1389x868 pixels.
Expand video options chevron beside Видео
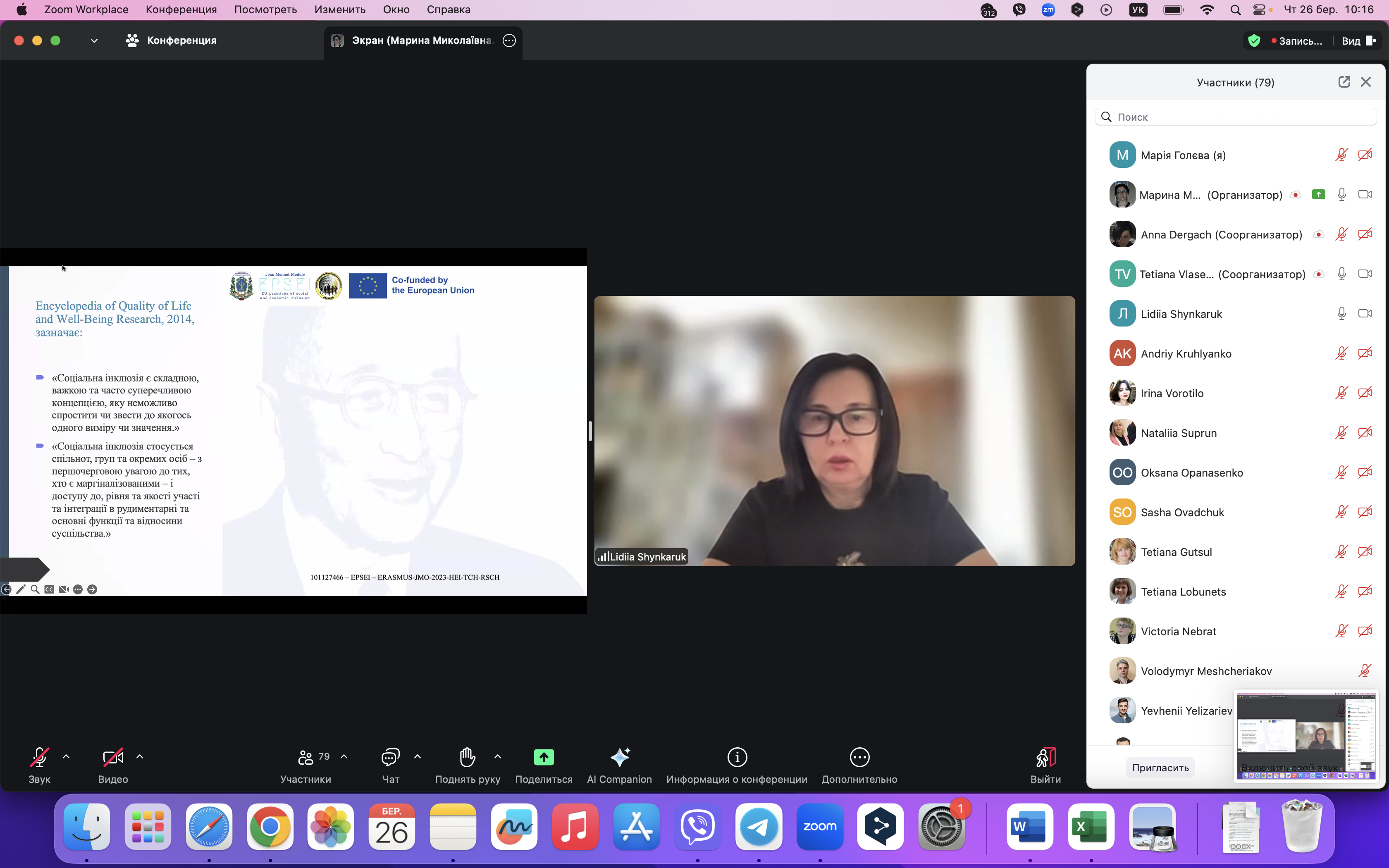[x=139, y=757]
